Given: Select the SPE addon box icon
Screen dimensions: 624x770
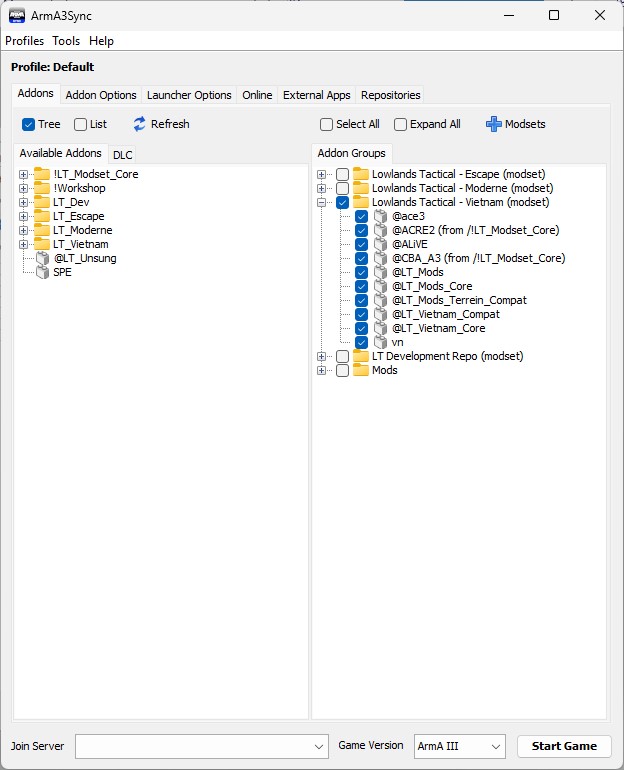Looking at the screenshot, I should click(42, 272).
